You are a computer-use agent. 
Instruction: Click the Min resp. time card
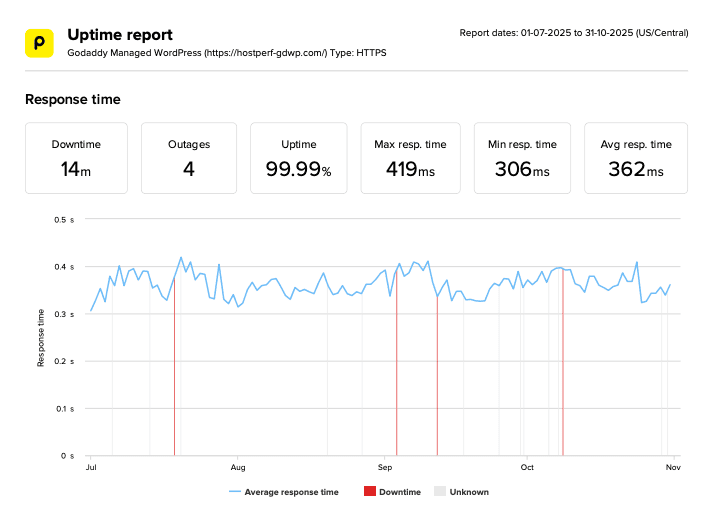pos(522,158)
